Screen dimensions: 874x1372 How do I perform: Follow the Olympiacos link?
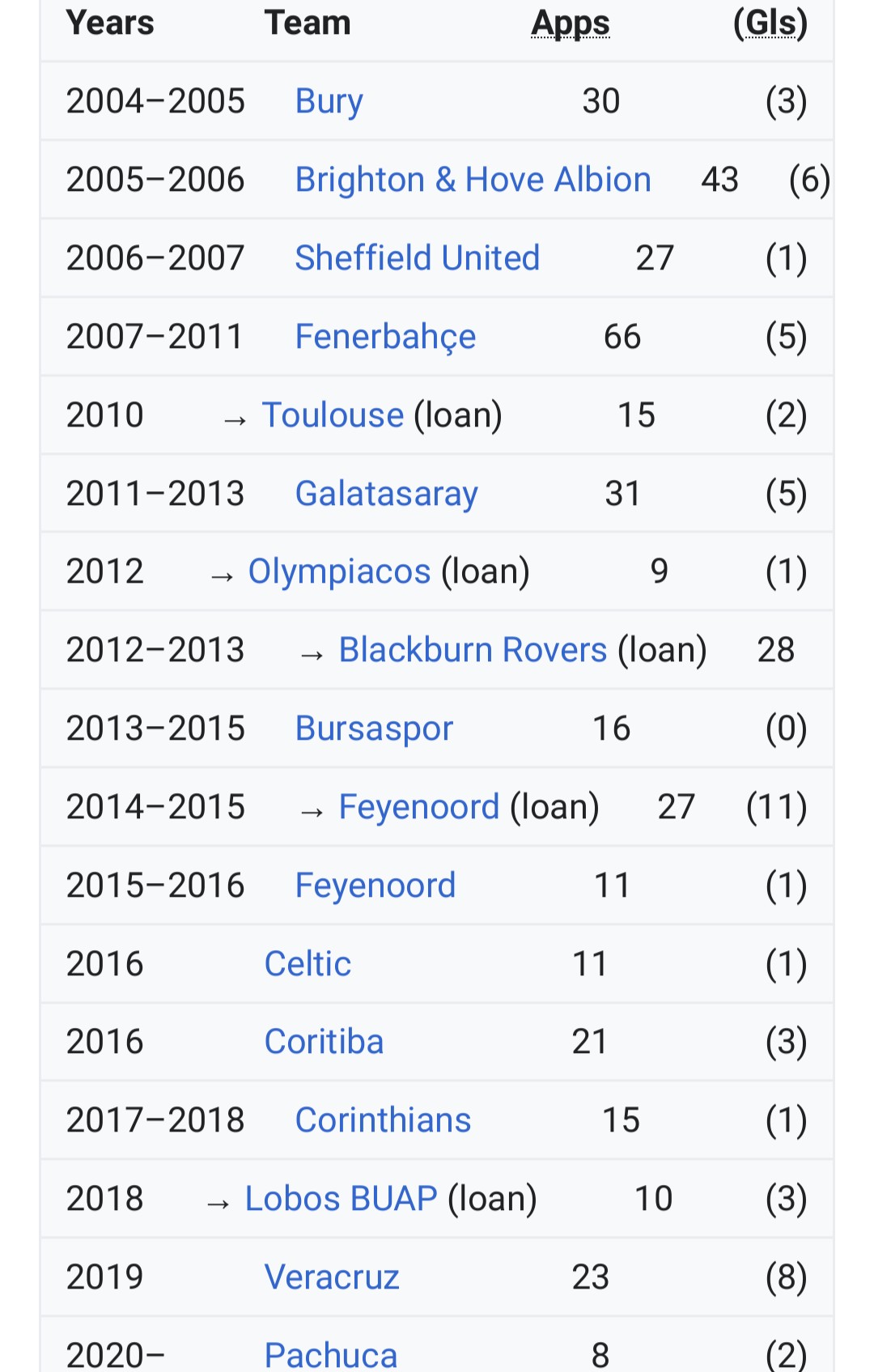[x=339, y=572]
